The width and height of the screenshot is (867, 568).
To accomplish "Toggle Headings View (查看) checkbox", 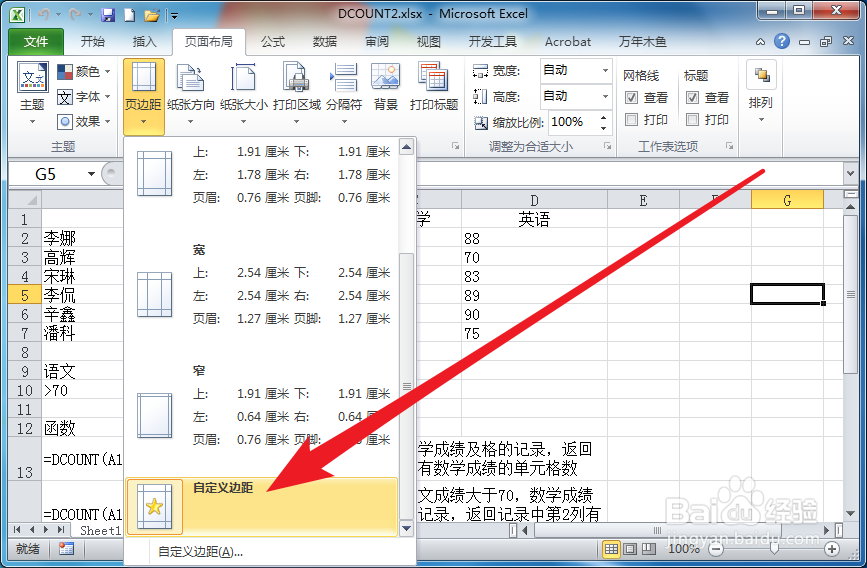I will pyautogui.click(x=692, y=98).
